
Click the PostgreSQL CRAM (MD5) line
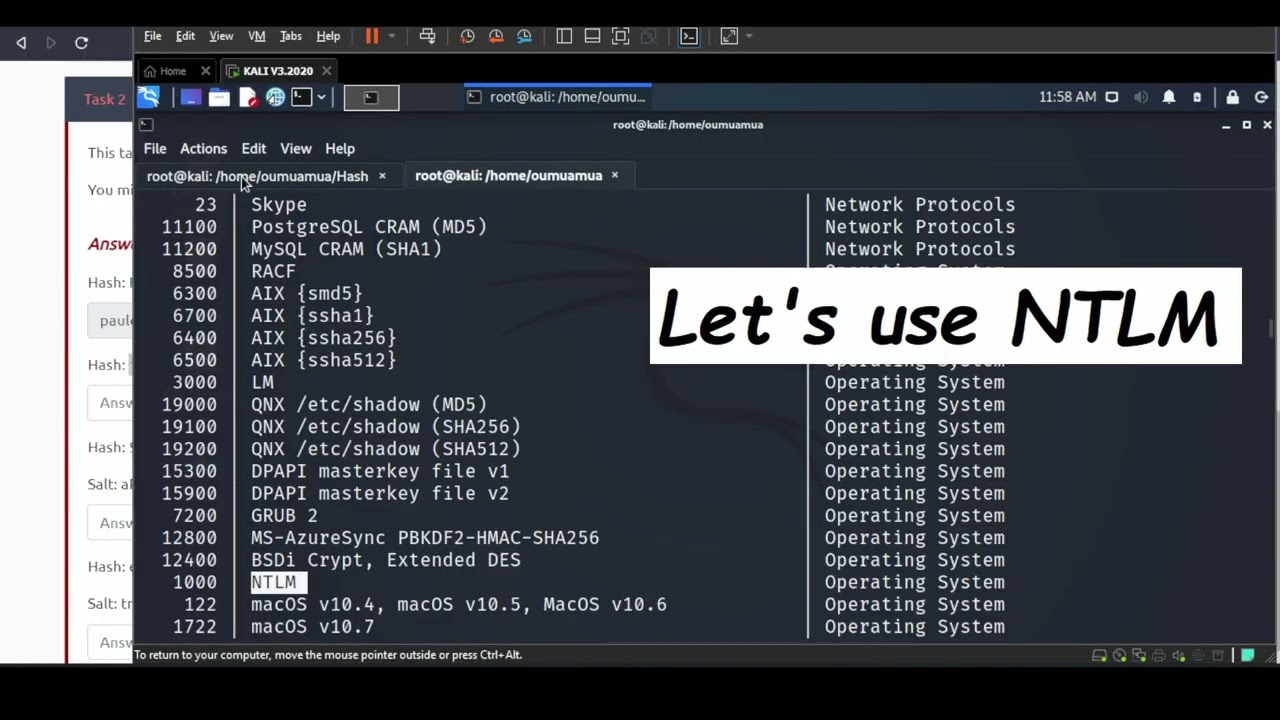tap(368, 227)
